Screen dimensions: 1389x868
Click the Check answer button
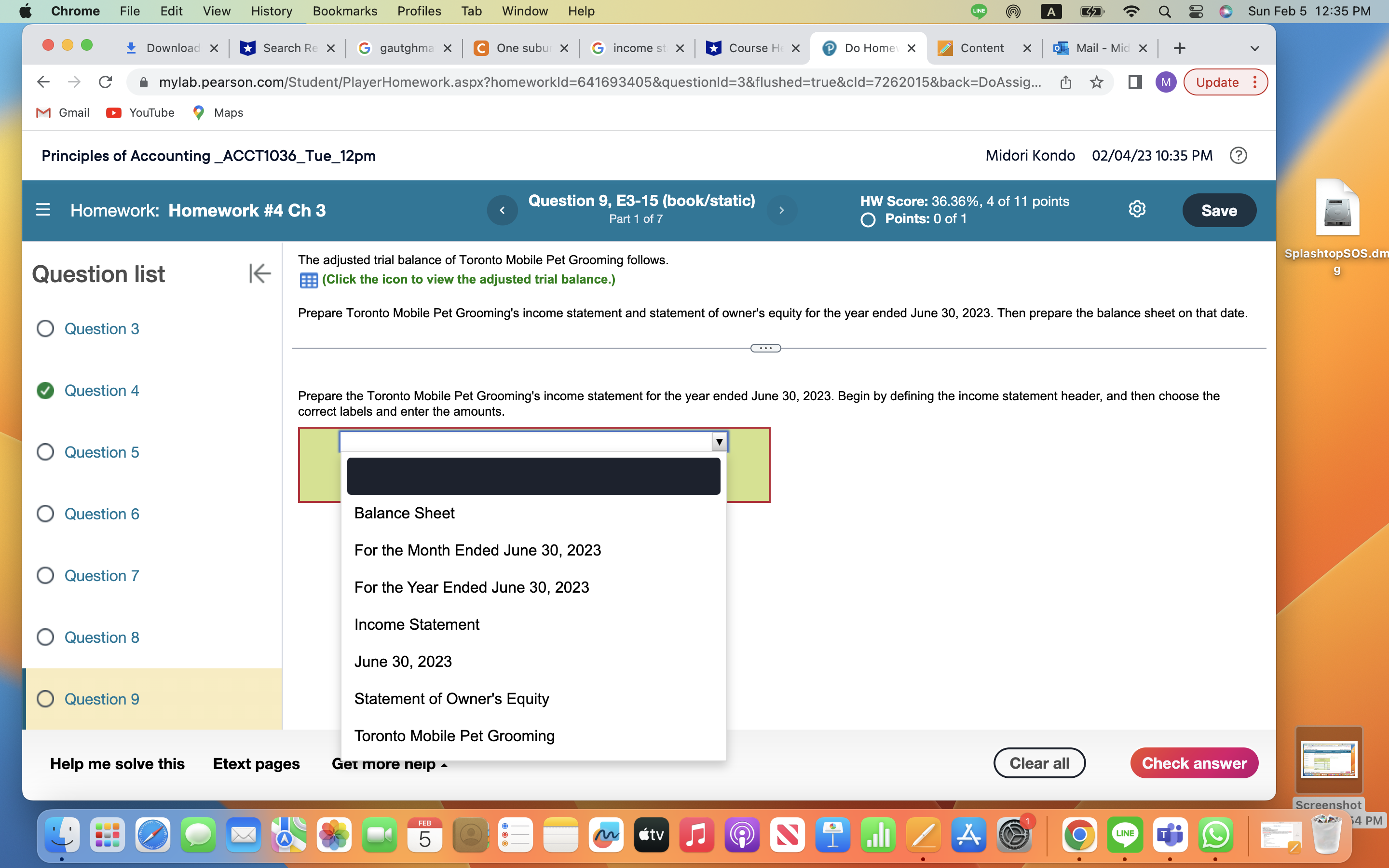[x=1194, y=763]
